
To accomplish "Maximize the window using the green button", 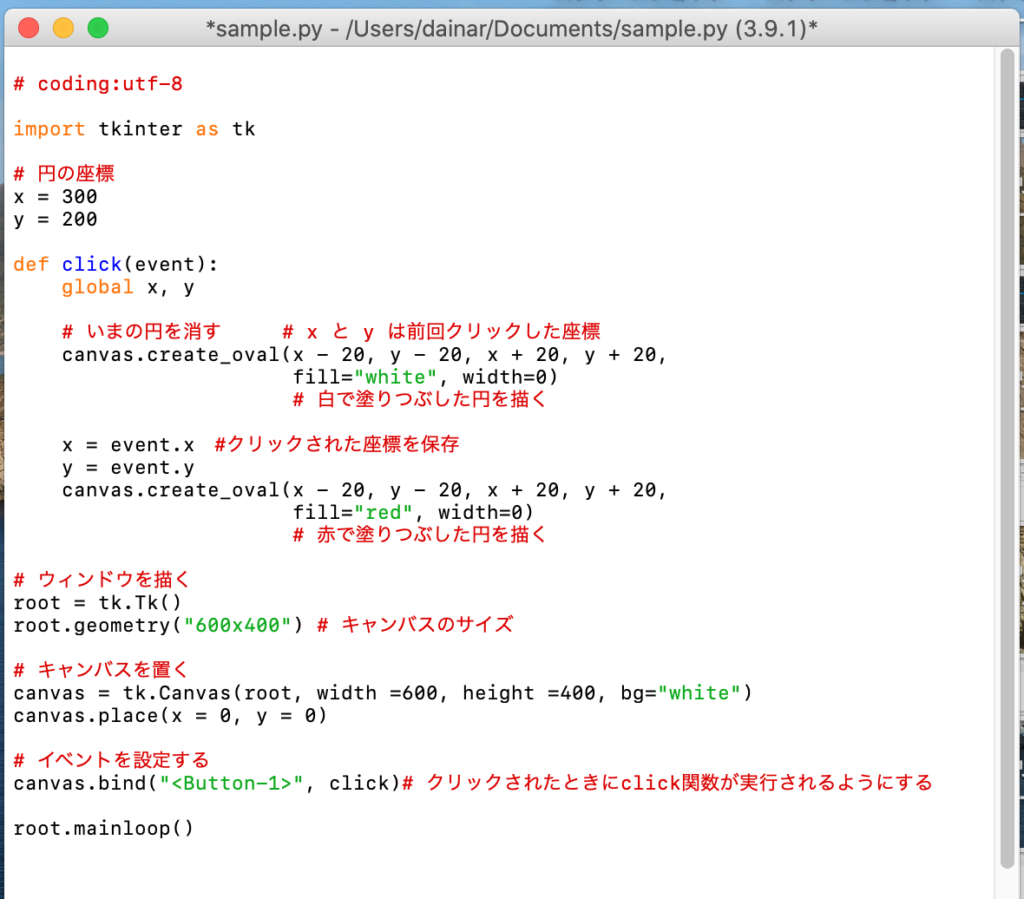I will [x=97, y=28].
